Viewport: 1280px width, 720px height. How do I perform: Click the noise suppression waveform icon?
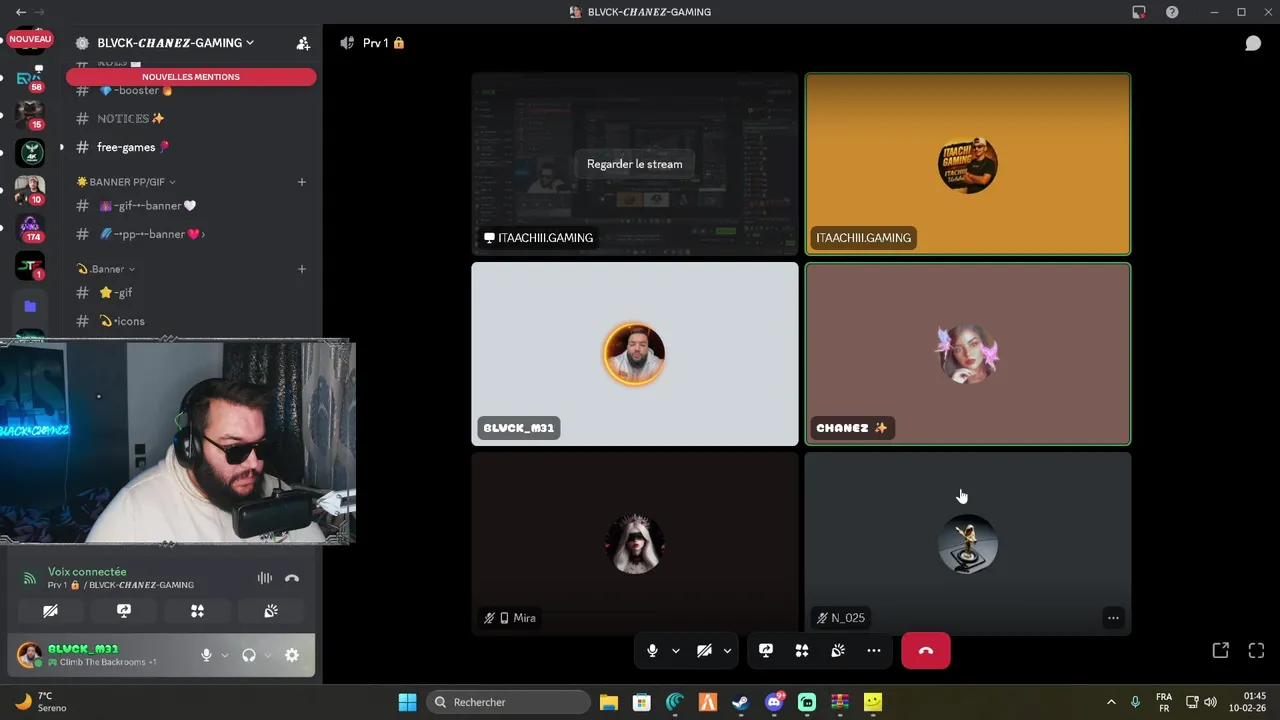(x=265, y=578)
